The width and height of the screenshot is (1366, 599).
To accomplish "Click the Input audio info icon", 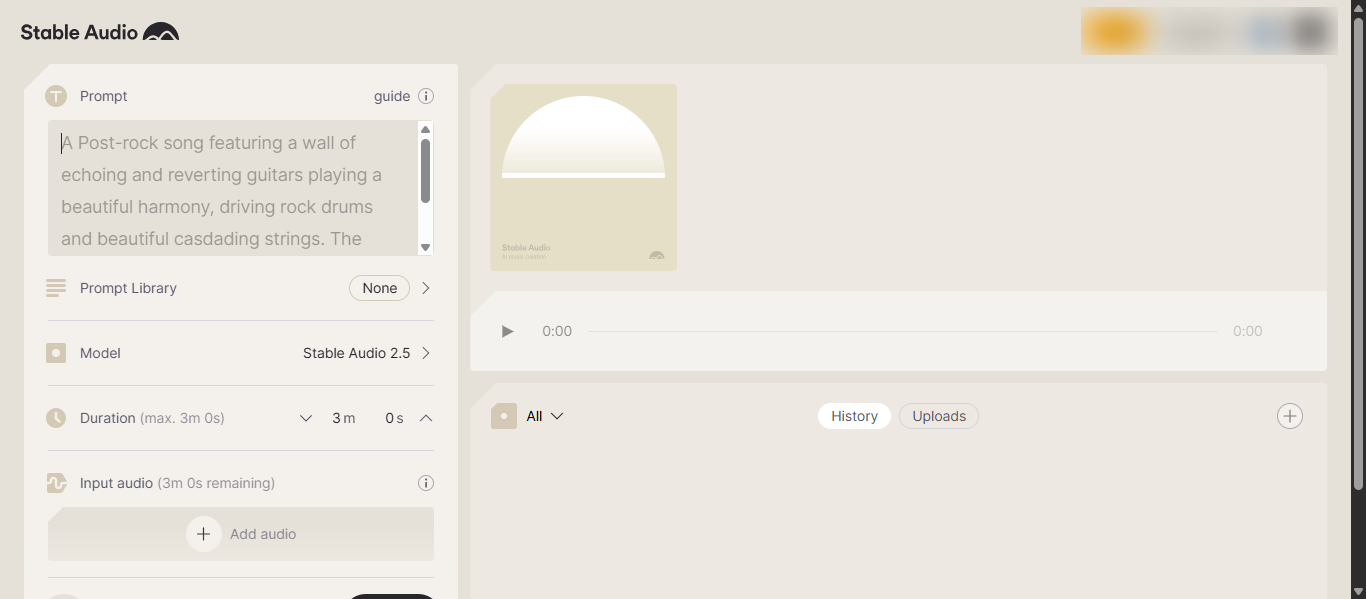I will (426, 483).
